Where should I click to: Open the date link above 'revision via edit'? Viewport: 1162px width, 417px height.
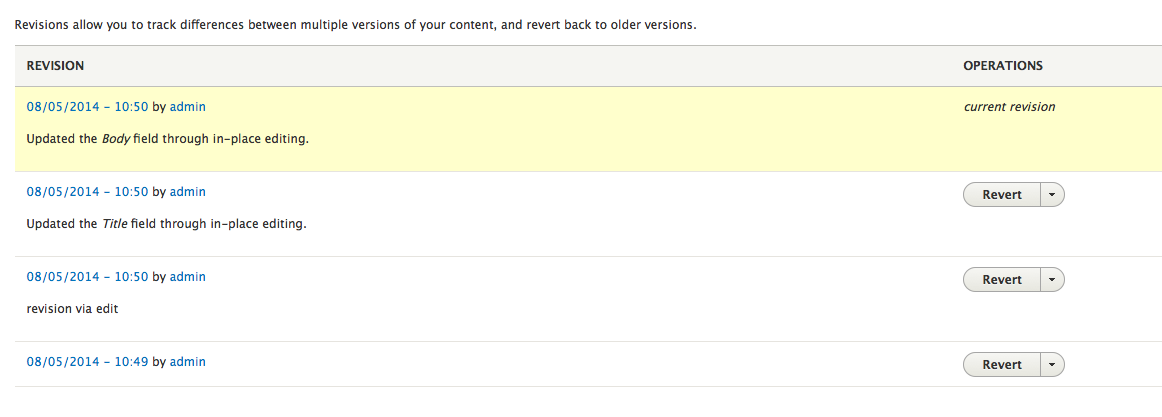pyautogui.click(x=87, y=276)
